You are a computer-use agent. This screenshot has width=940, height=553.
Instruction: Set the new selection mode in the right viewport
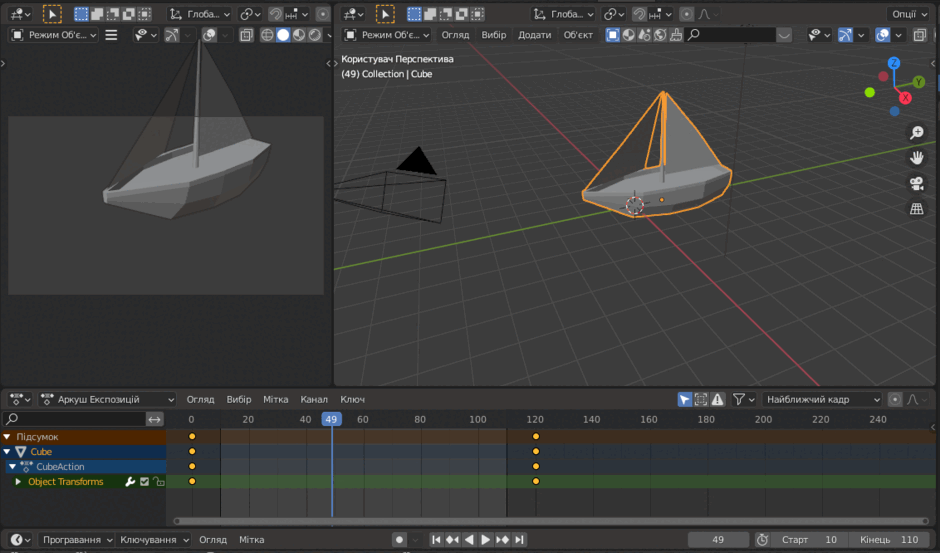pyautogui.click(x=414, y=14)
